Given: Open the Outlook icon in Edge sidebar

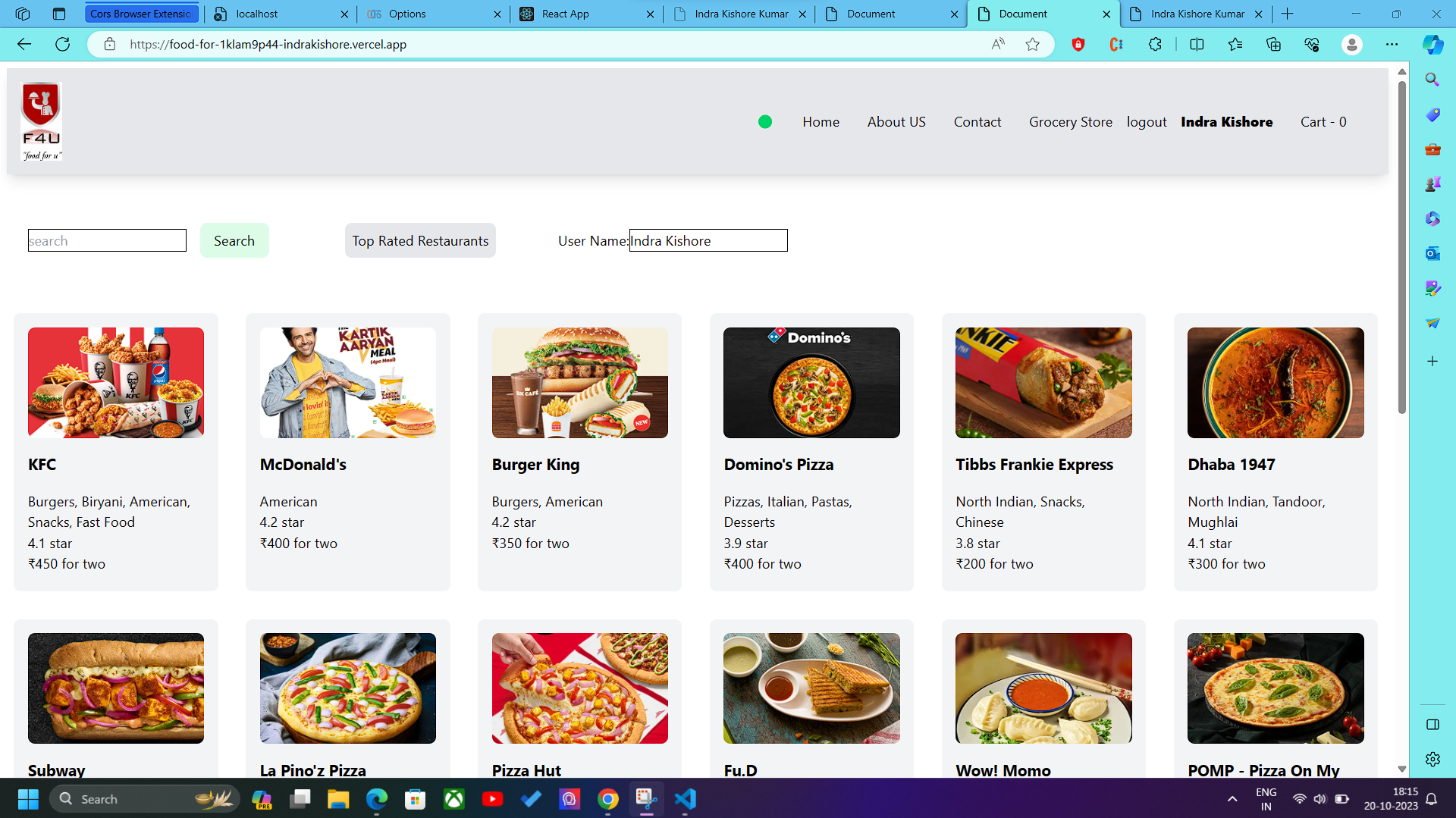Looking at the screenshot, I should point(1432,253).
